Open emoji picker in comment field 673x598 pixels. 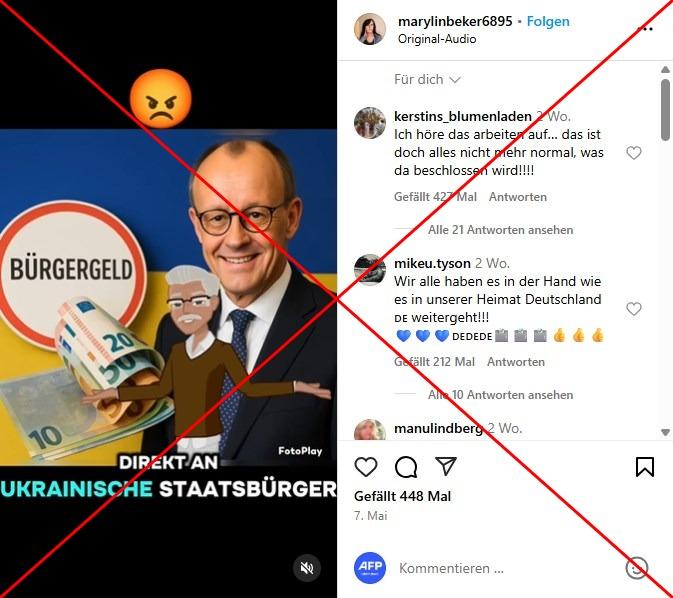637,568
